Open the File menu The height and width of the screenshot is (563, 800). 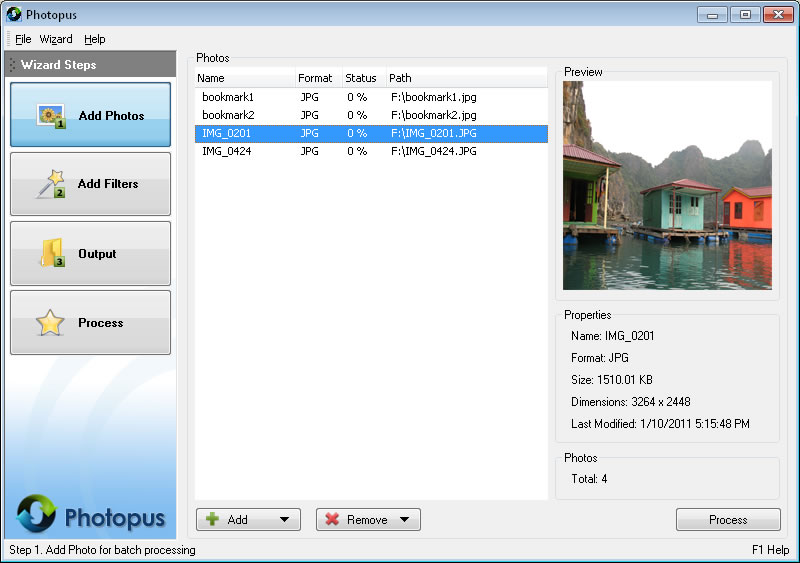point(23,39)
